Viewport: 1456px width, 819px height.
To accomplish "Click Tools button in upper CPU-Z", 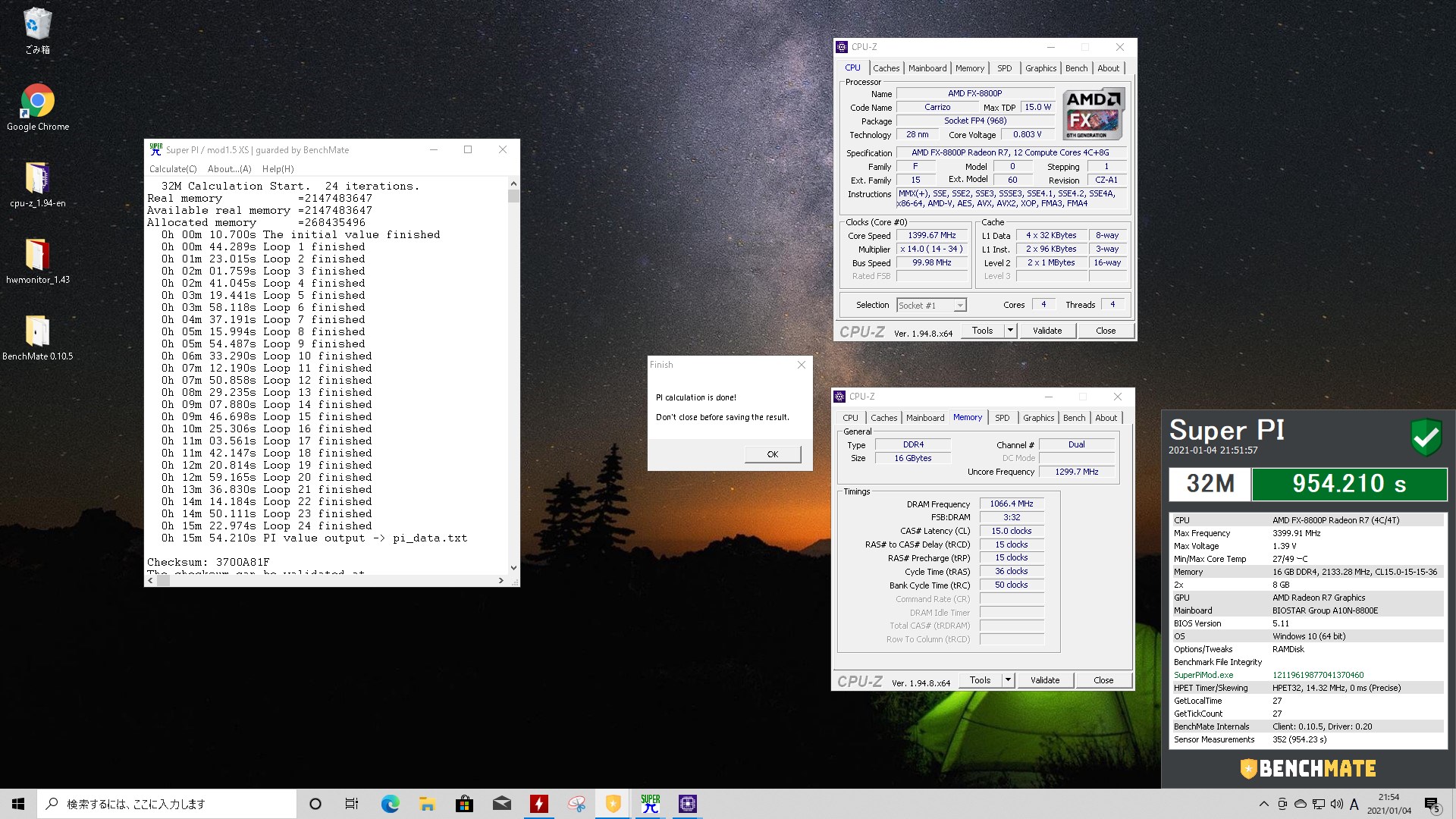I will 982,331.
